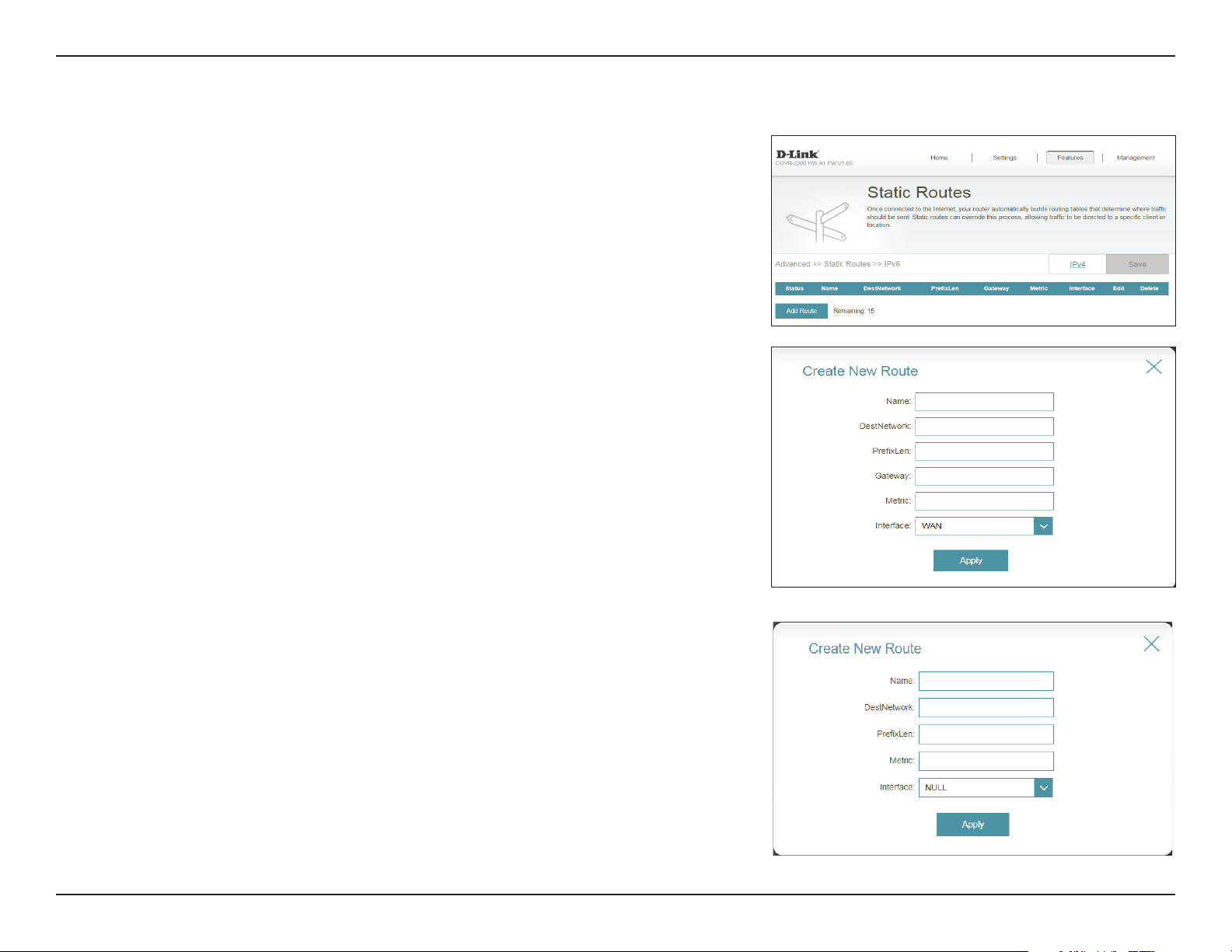Click the Save button
The image size is (1232, 952).
tap(1137, 264)
